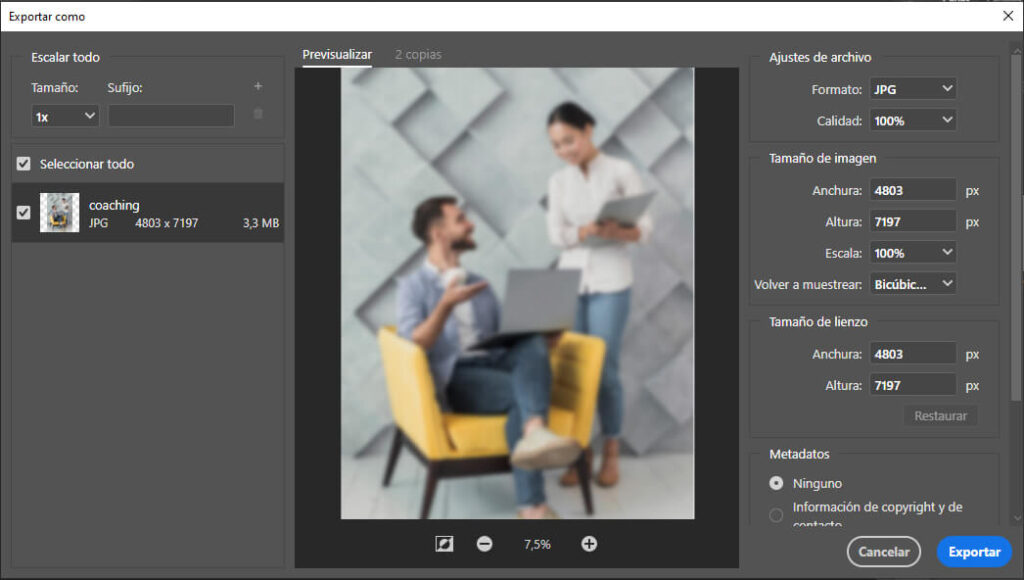Click the Cancelar button
The width and height of the screenshot is (1024, 580).
pos(884,551)
